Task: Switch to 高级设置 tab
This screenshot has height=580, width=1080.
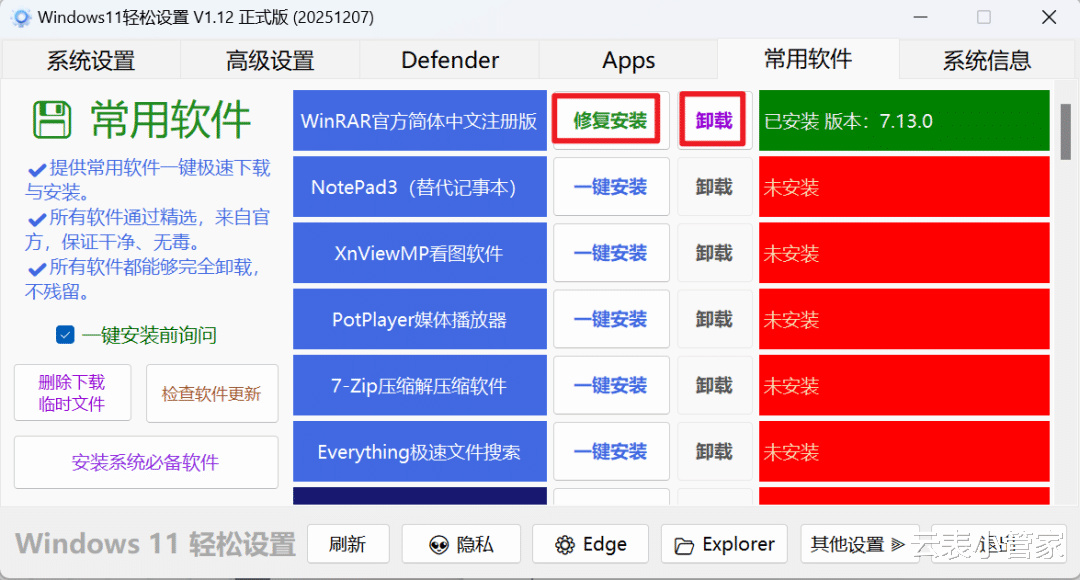Action: 270,61
